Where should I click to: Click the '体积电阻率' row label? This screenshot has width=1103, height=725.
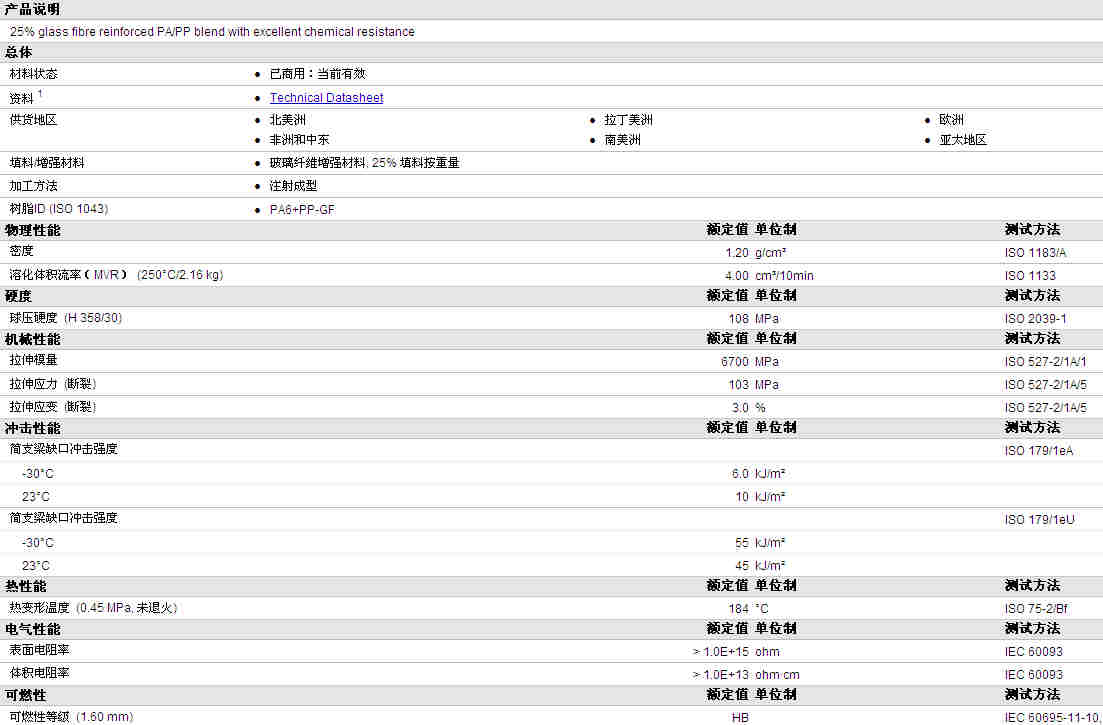[x=39, y=673]
